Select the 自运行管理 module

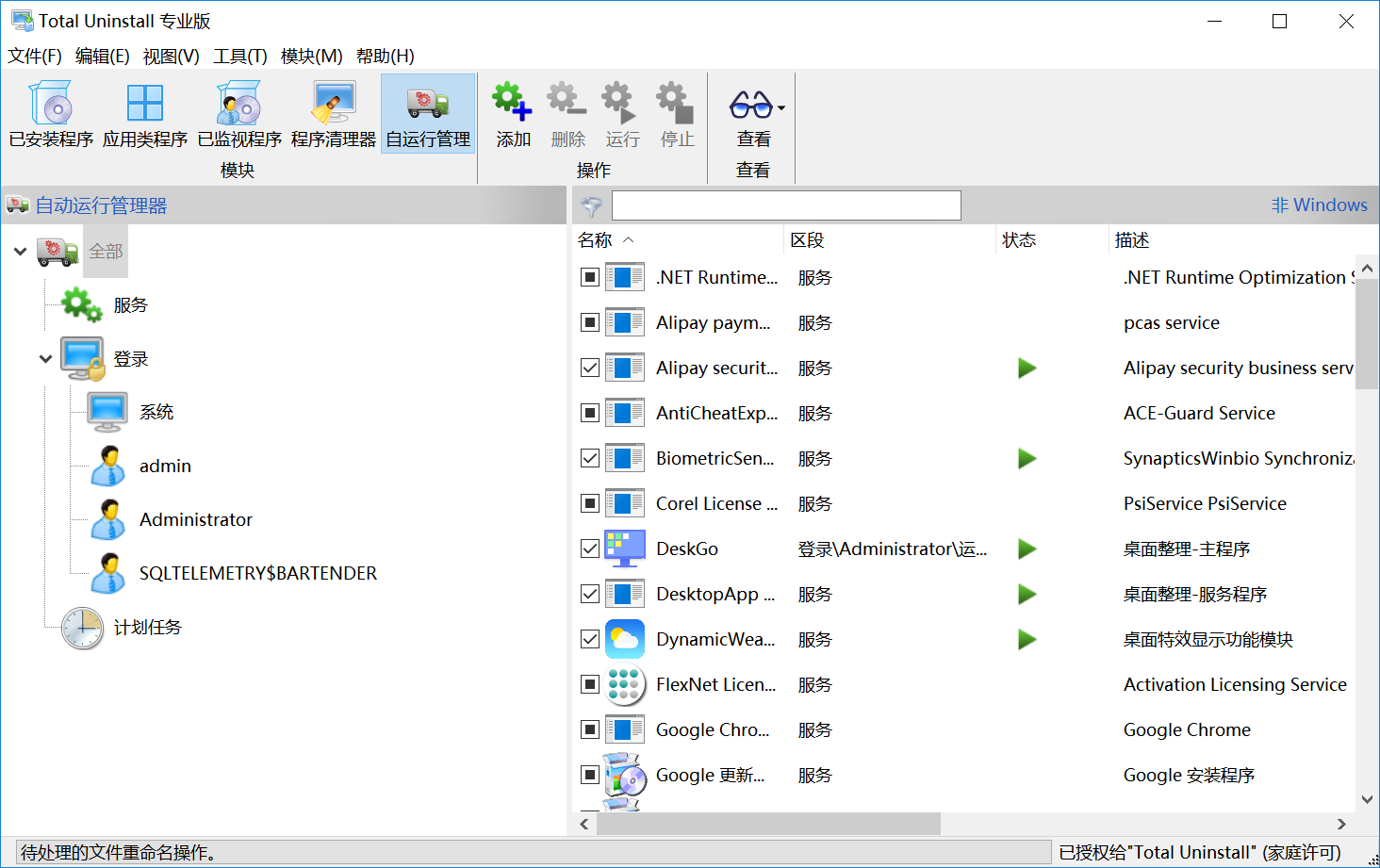point(428,115)
